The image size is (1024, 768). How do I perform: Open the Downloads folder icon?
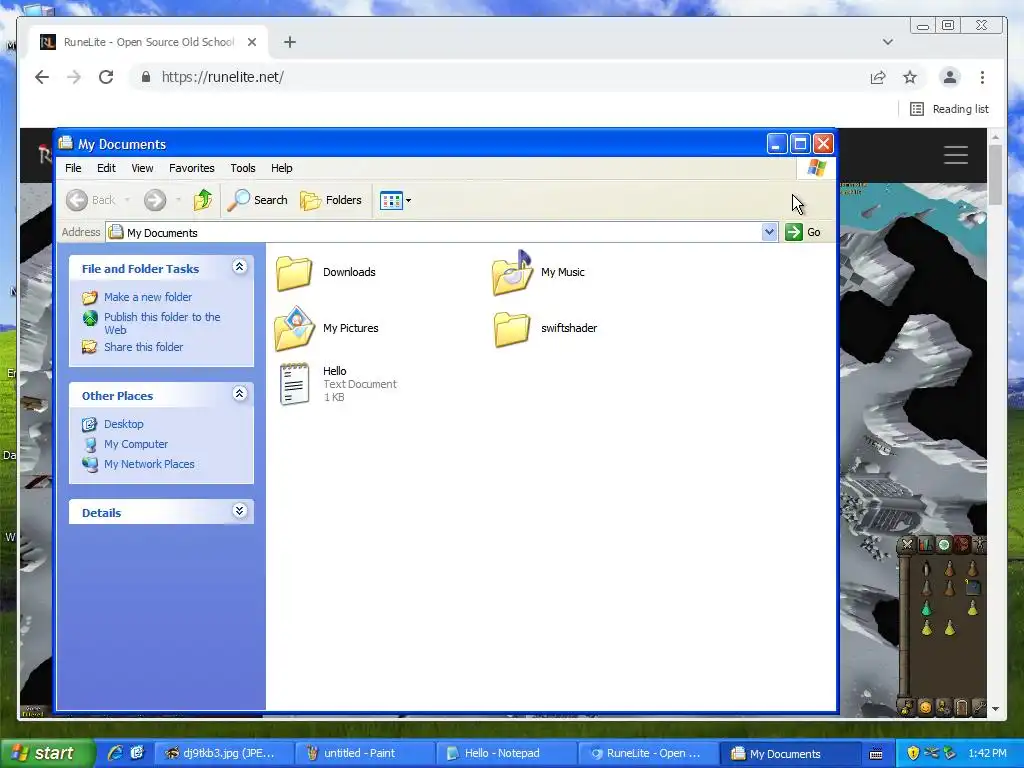(294, 272)
